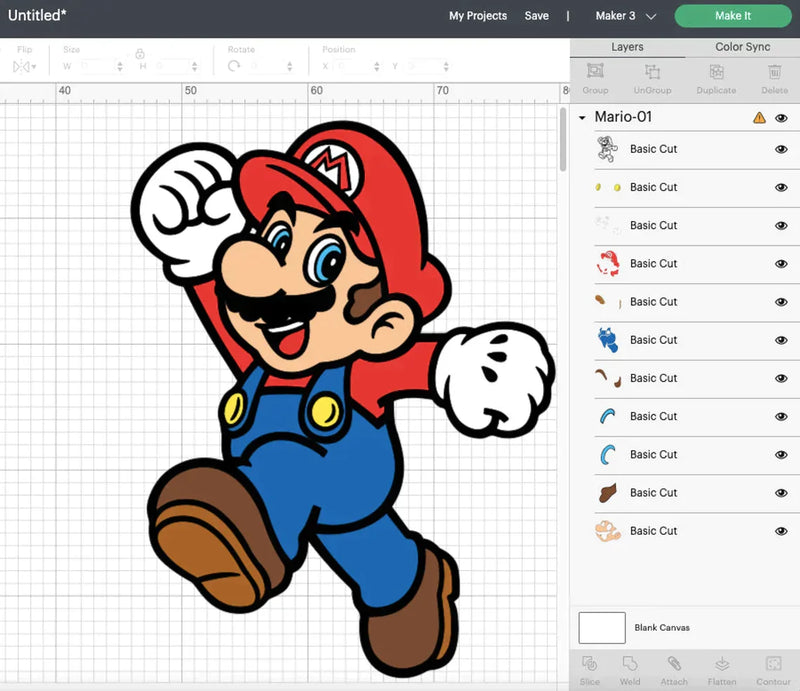This screenshot has height=691, width=800.
Task: Click the warning triangle on Mario-01
Action: pos(759,118)
